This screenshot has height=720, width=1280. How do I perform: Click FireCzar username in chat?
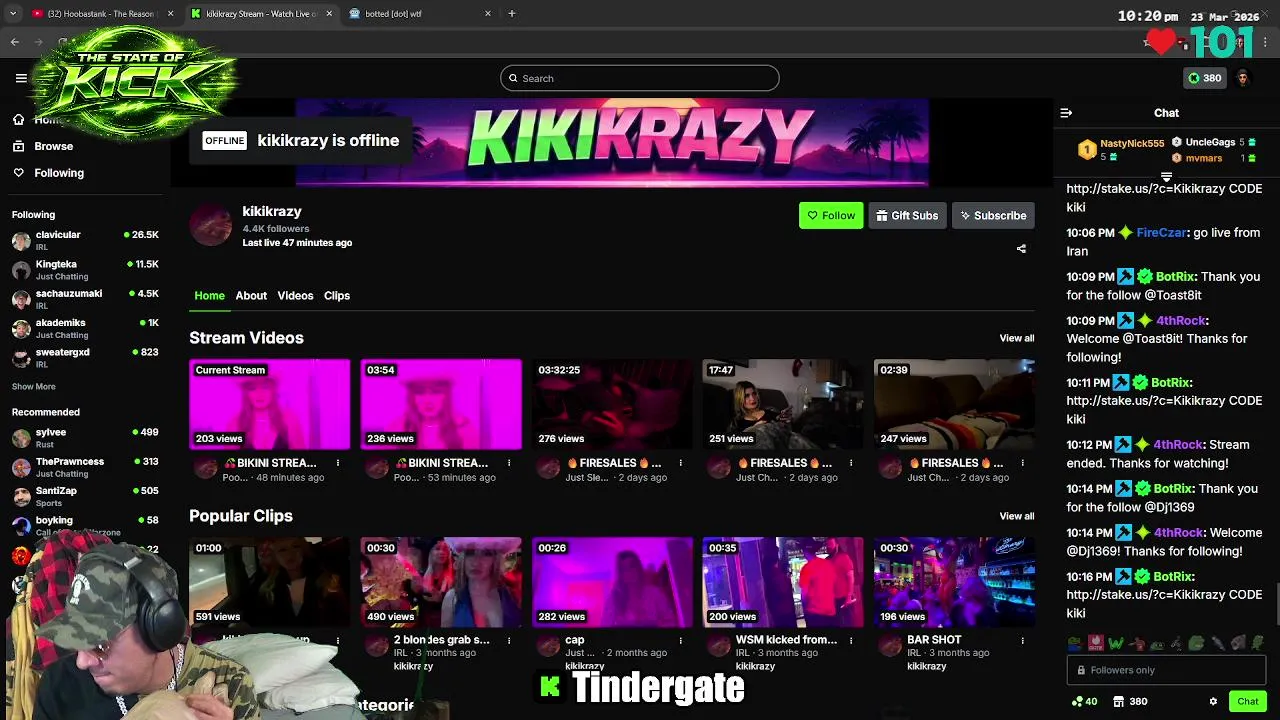click(x=1161, y=233)
